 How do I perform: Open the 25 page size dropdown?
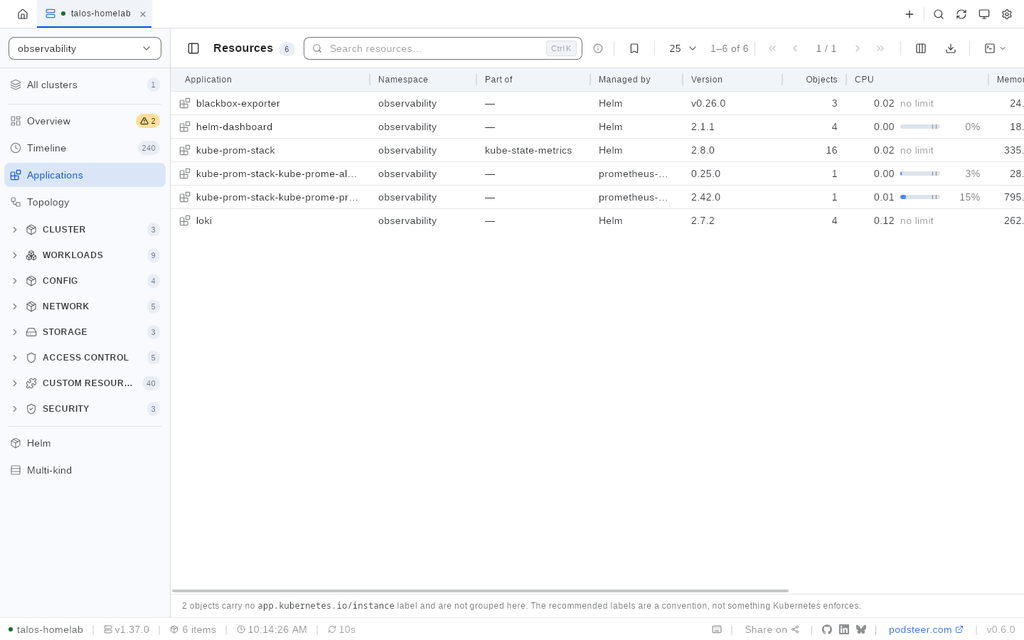tap(682, 48)
